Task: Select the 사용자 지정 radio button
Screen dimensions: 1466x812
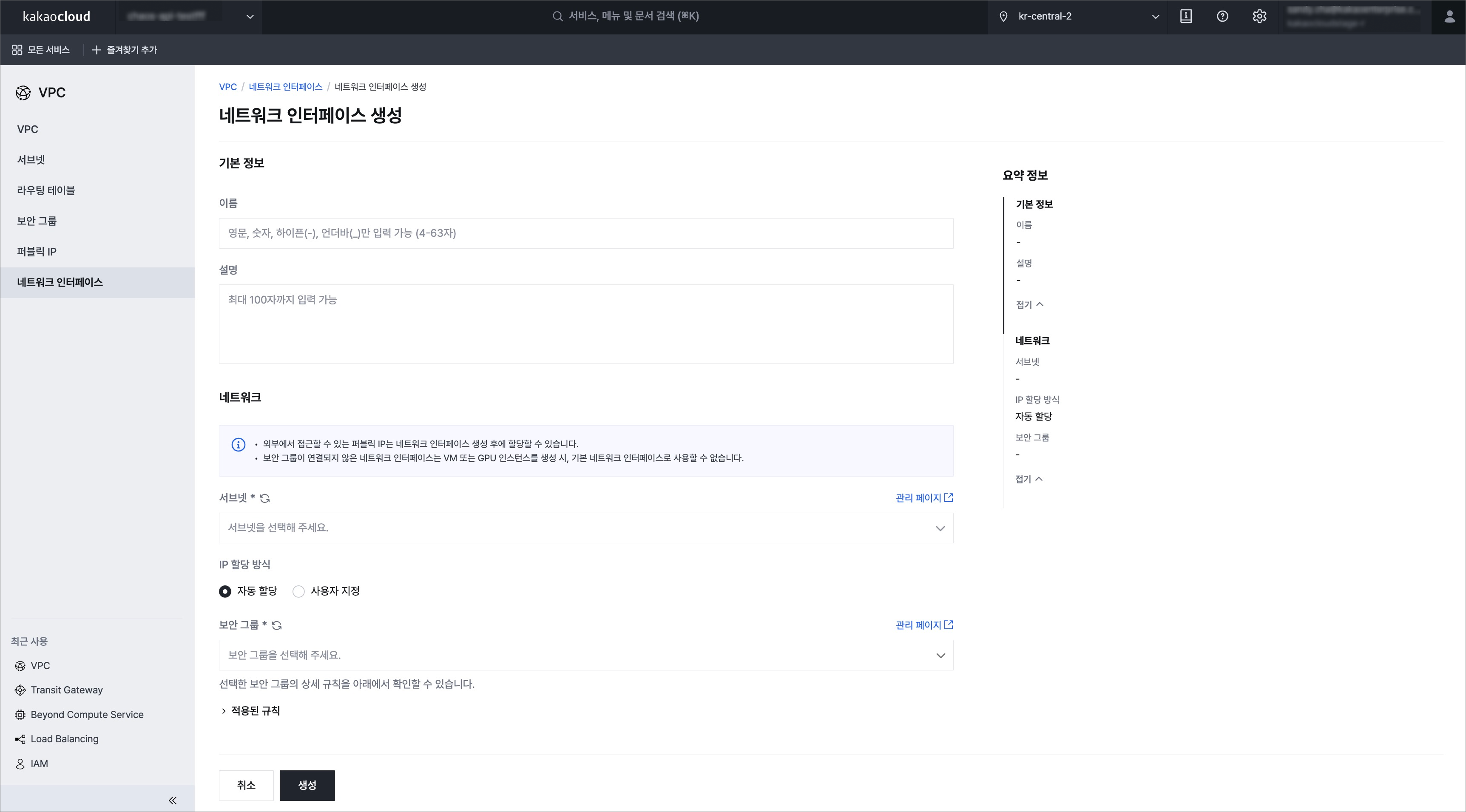Action: click(x=299, y=591)
